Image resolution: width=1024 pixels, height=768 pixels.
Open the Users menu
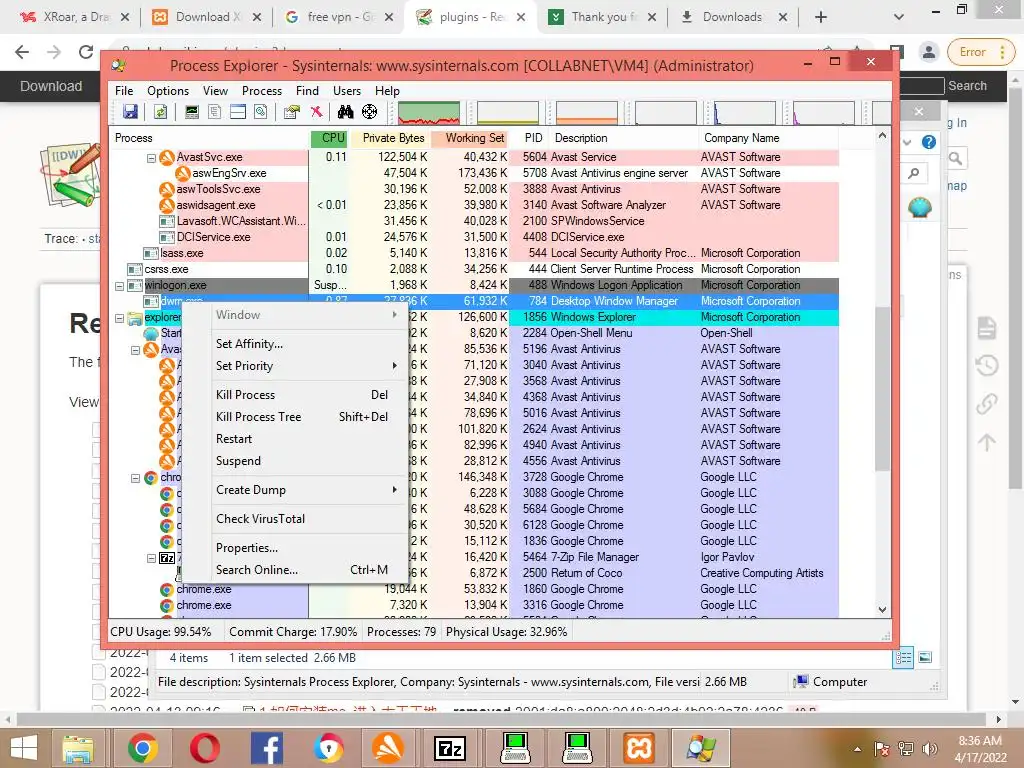[x=347, y=91]
